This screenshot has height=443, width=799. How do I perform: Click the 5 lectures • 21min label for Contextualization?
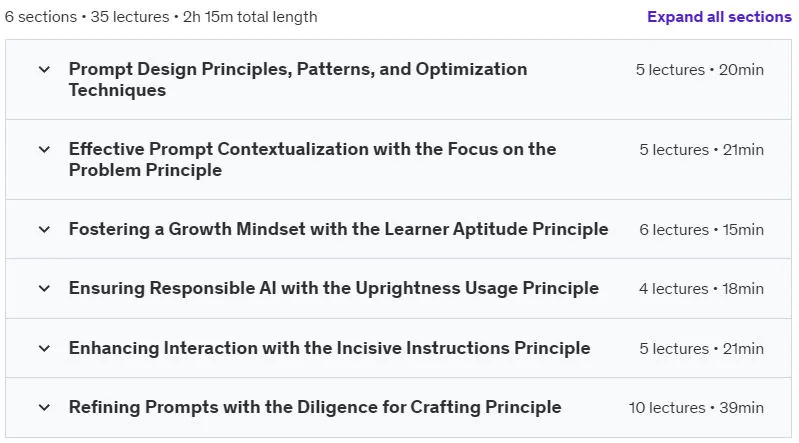pyautogui.click(x=702, y=150)
